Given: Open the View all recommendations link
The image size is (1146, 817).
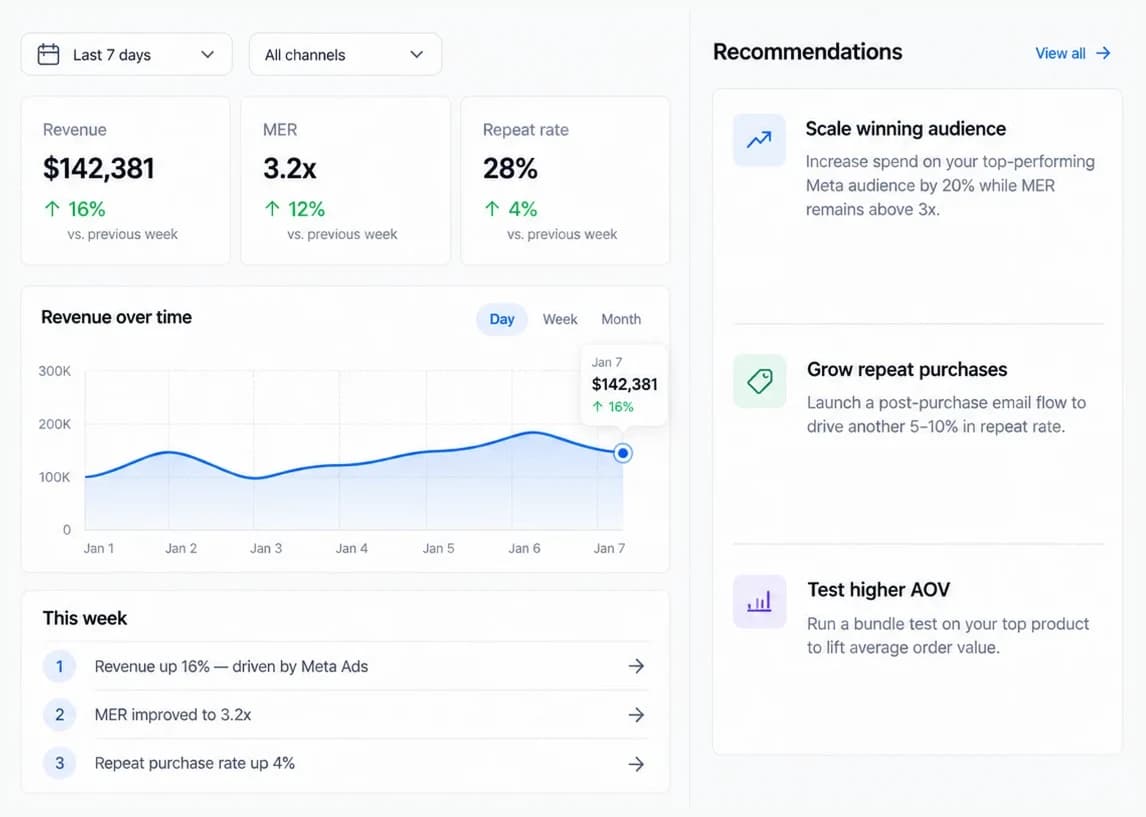Looking at the screenshot, I should tap(1073, 53).
